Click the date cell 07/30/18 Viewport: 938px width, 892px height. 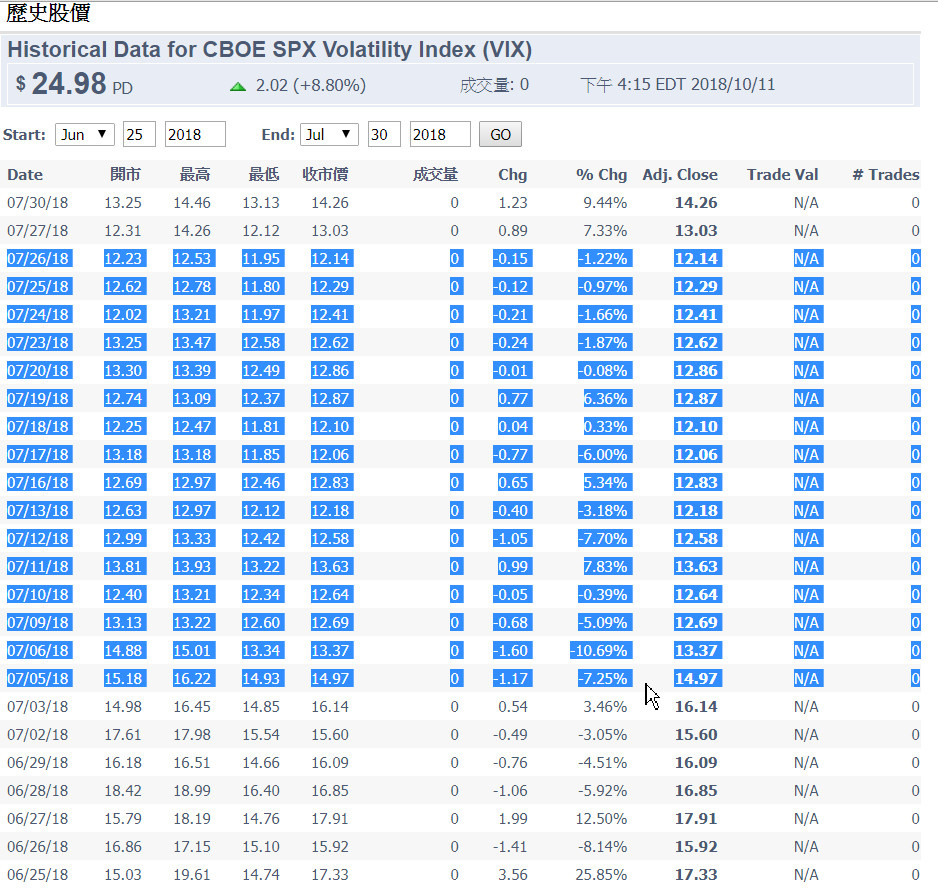(x=38, y=203)
